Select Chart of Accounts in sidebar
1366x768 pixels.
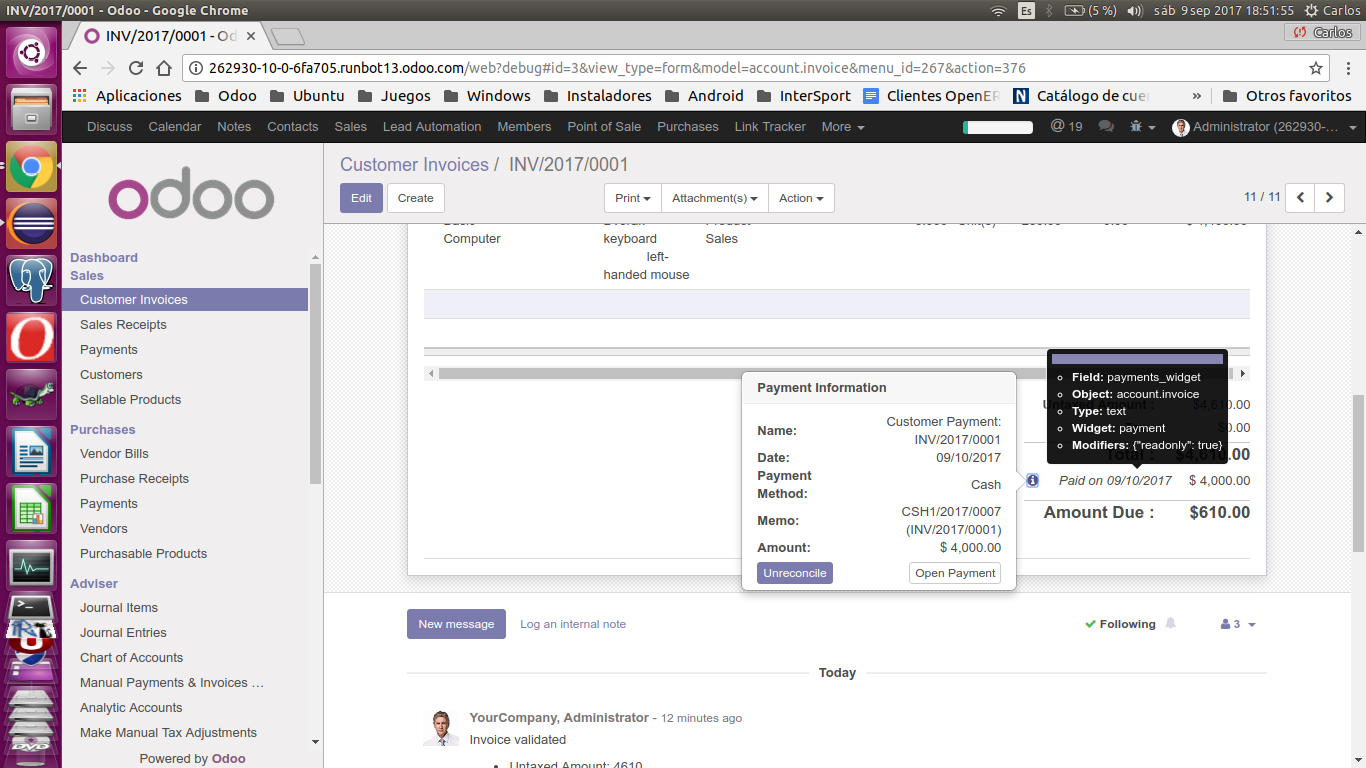[x=131, y=657]
